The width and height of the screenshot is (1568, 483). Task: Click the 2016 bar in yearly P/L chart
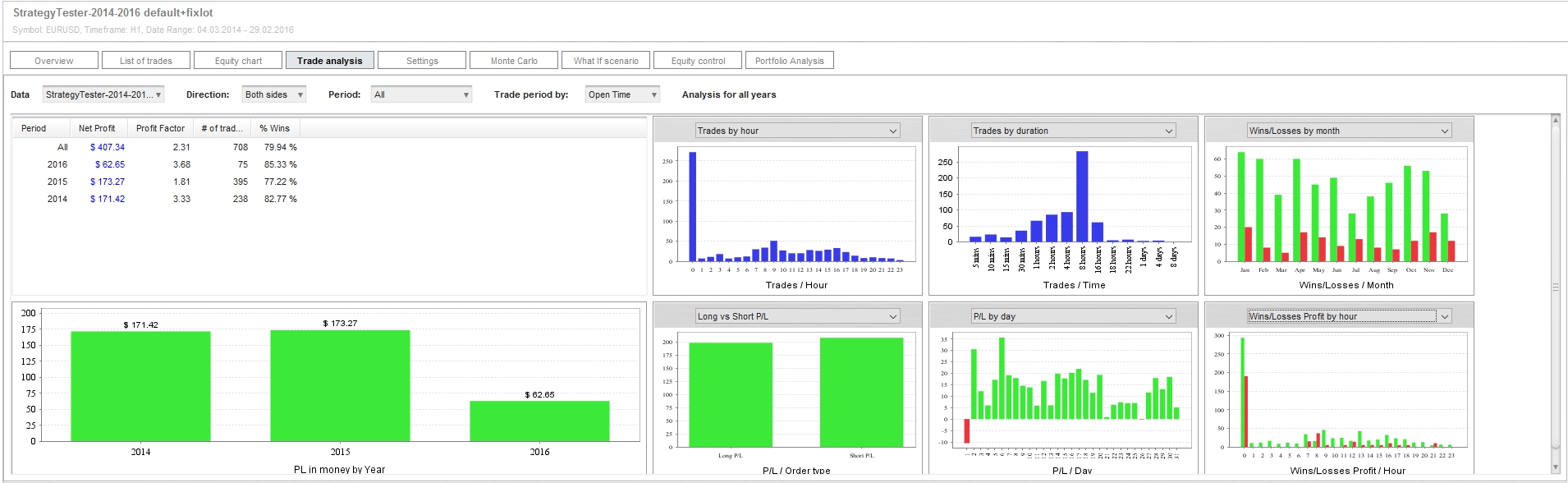click(x=539, y=421)
